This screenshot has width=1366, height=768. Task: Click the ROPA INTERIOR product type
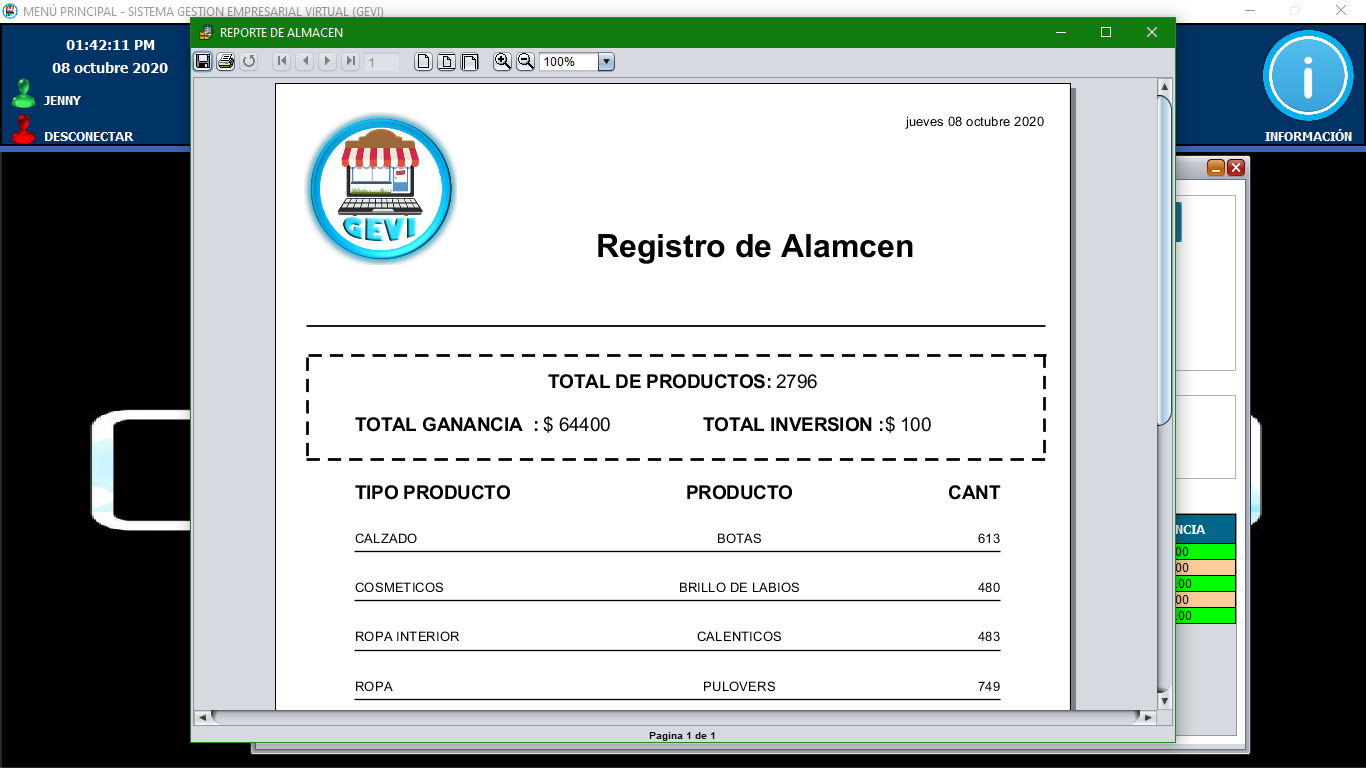click(407, 637)
